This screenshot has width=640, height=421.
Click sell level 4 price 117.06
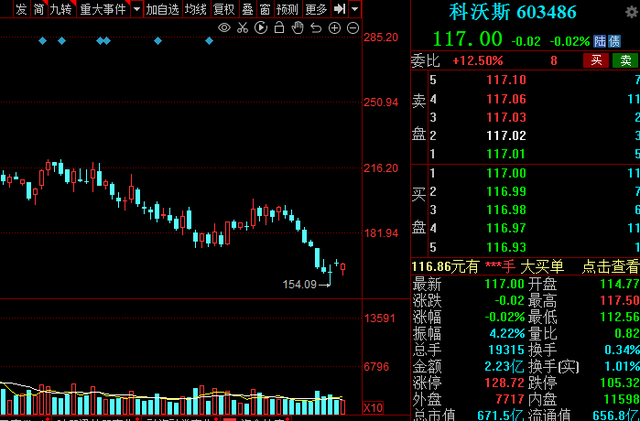tap(506, 99)
